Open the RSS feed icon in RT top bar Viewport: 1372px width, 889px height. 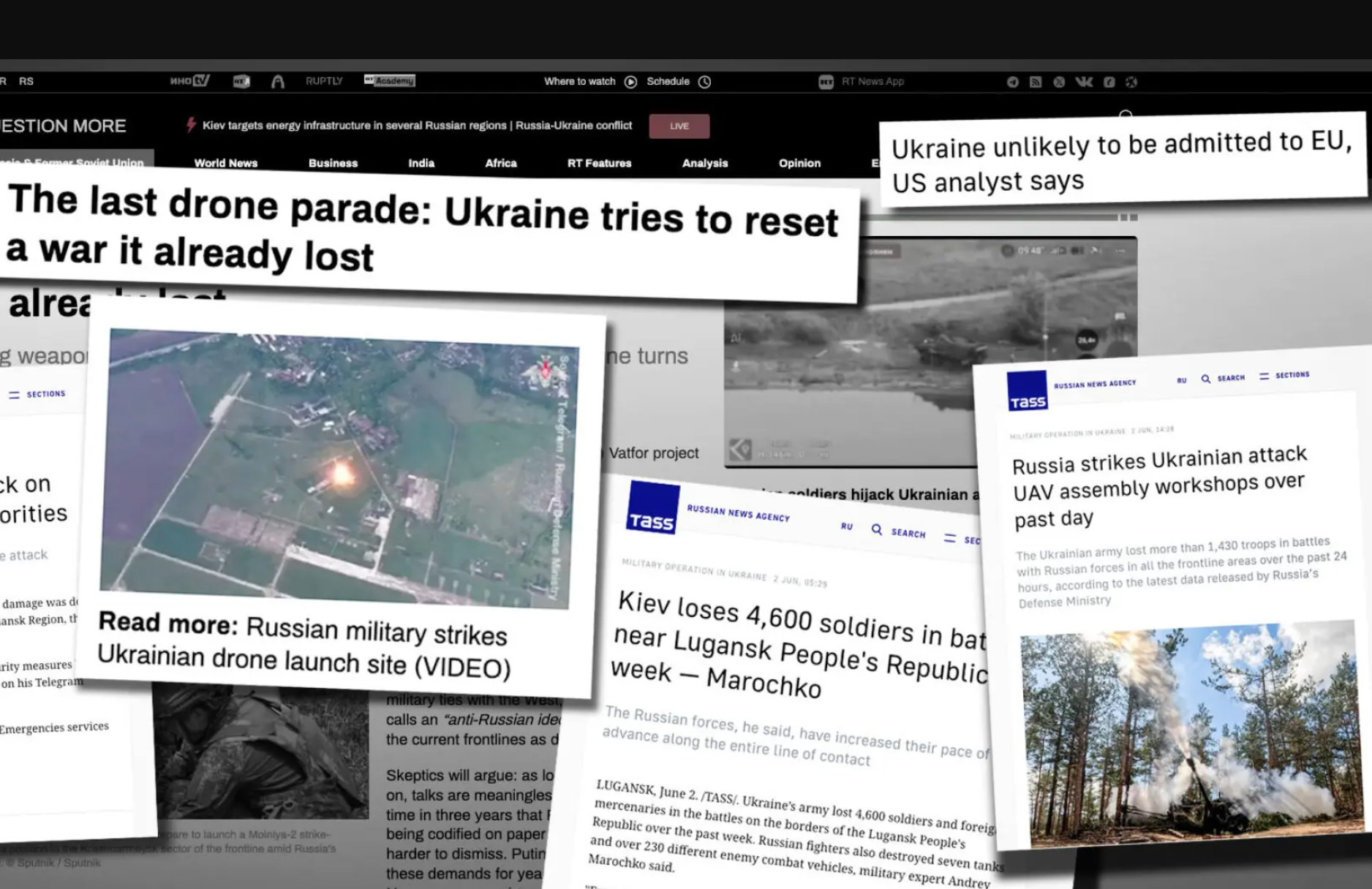pos(1036,82)
